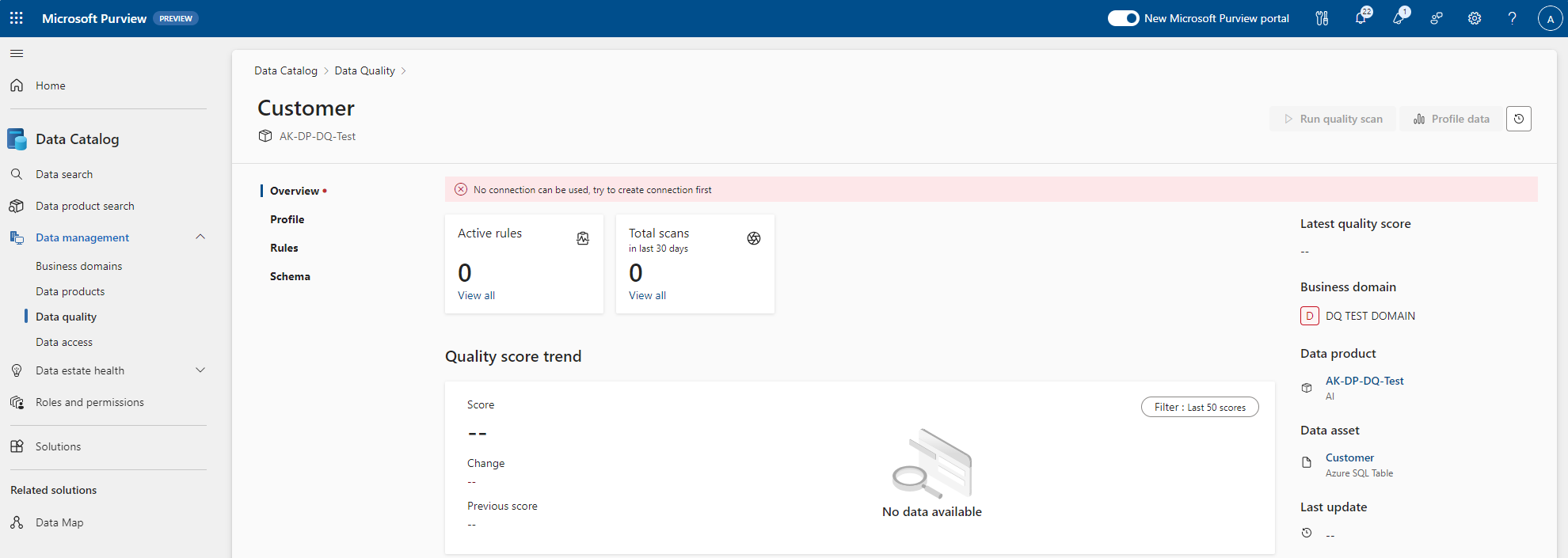Open Data quality in the sidebar

pos(66,317)
